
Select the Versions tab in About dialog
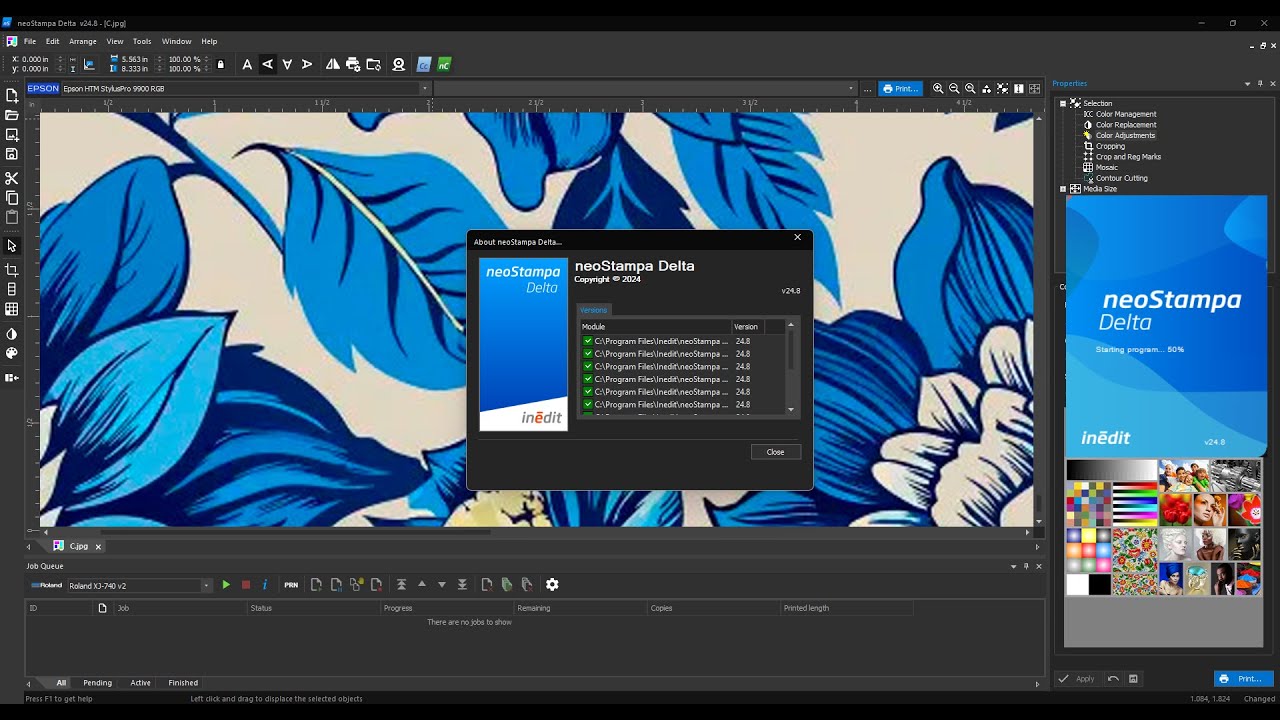(594, 310)
